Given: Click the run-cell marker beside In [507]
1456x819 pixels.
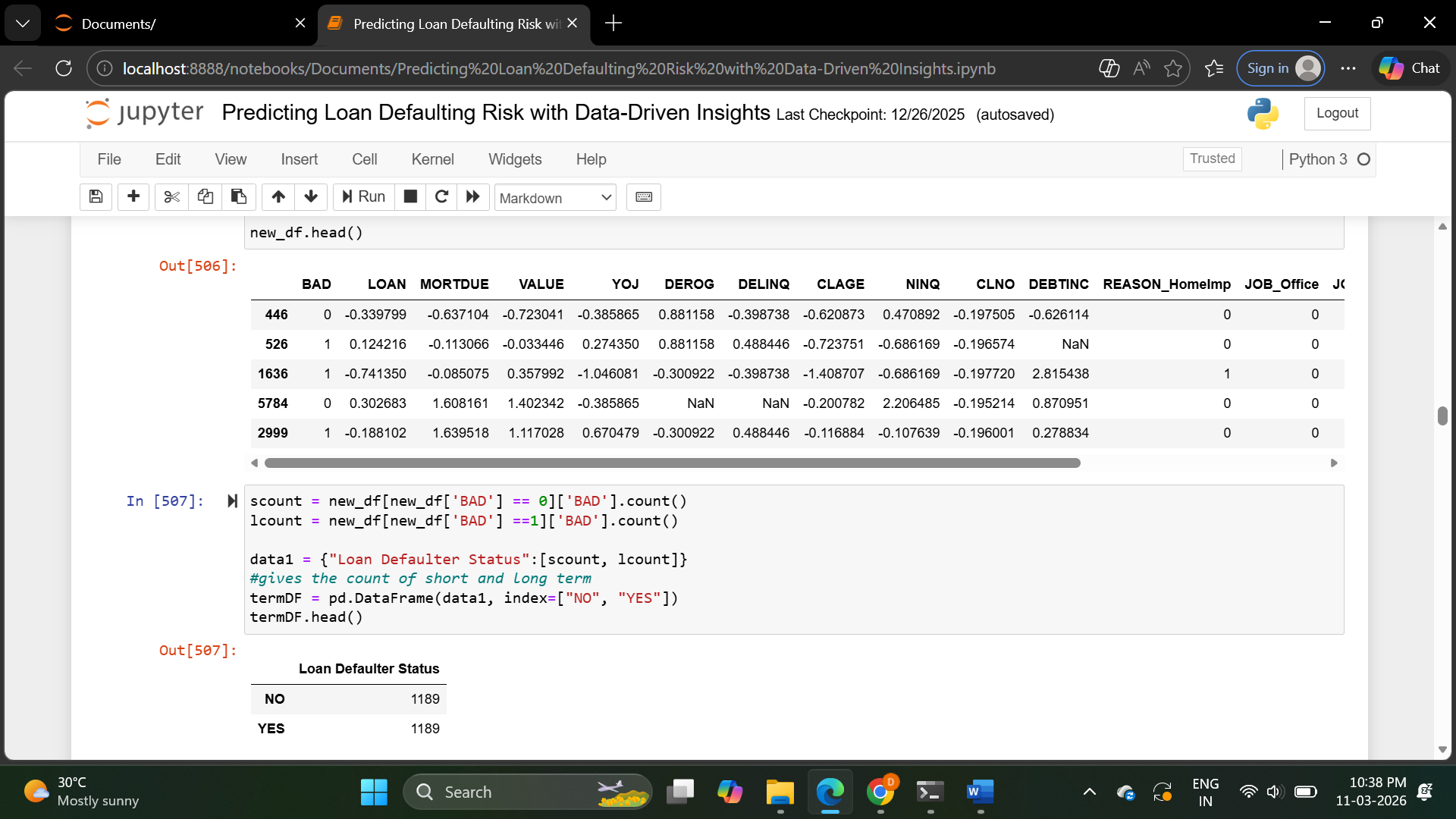Looking at the screenshot, I should (x=233, y=500).
